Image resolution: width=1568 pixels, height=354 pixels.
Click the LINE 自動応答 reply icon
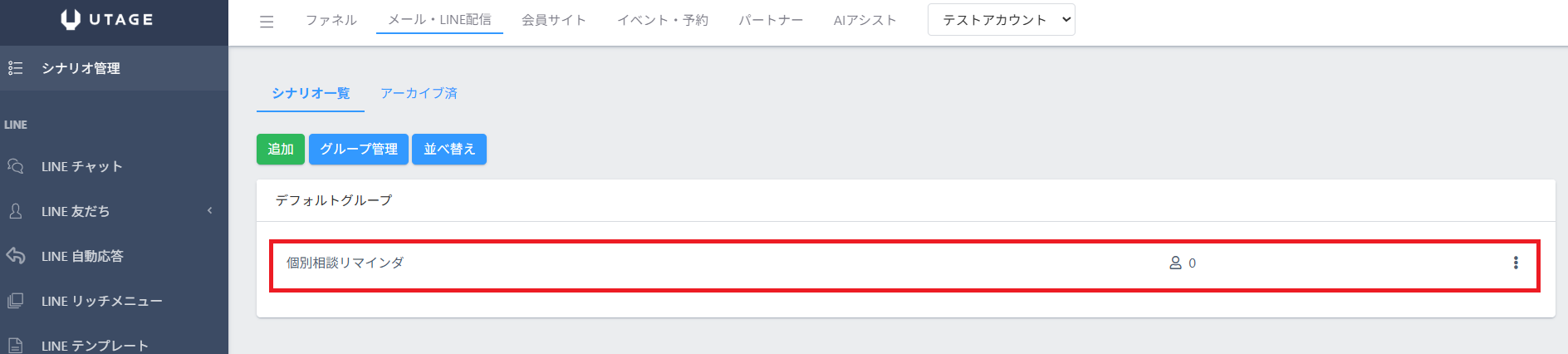pos(16,256)
